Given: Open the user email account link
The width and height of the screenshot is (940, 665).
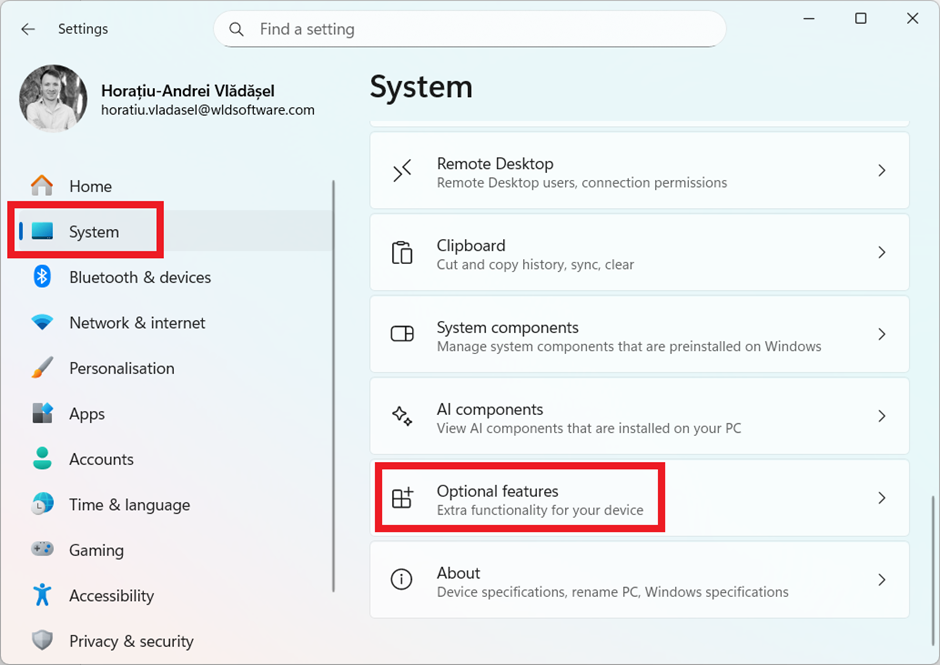Looking at the screenshot, I should click(x=208, y=111).
